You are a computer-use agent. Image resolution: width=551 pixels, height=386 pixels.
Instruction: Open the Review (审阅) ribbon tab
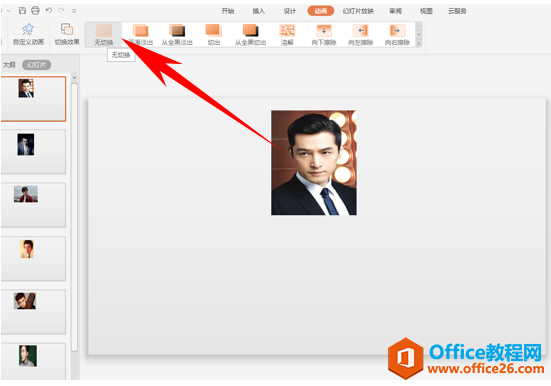coord(395,11)
